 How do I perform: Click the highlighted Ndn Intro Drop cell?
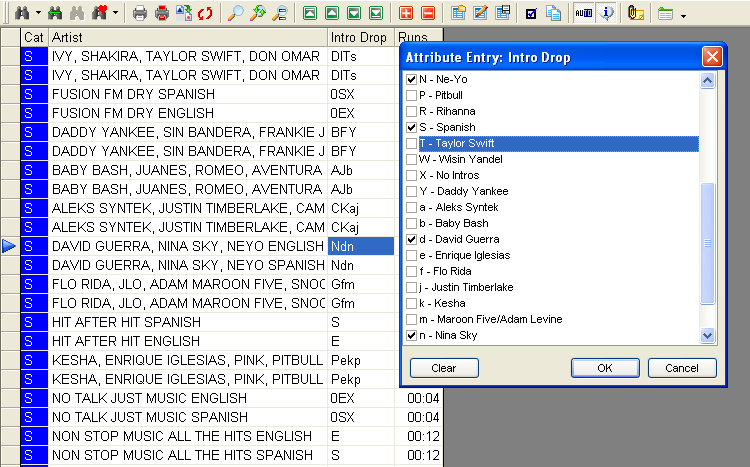coord(361,246)
